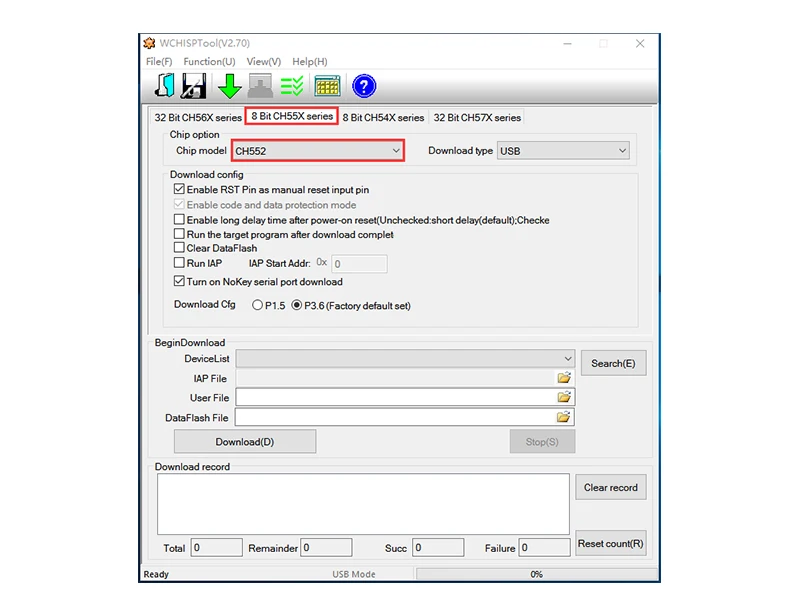Open the Function(U) menu

pos(209,62)
